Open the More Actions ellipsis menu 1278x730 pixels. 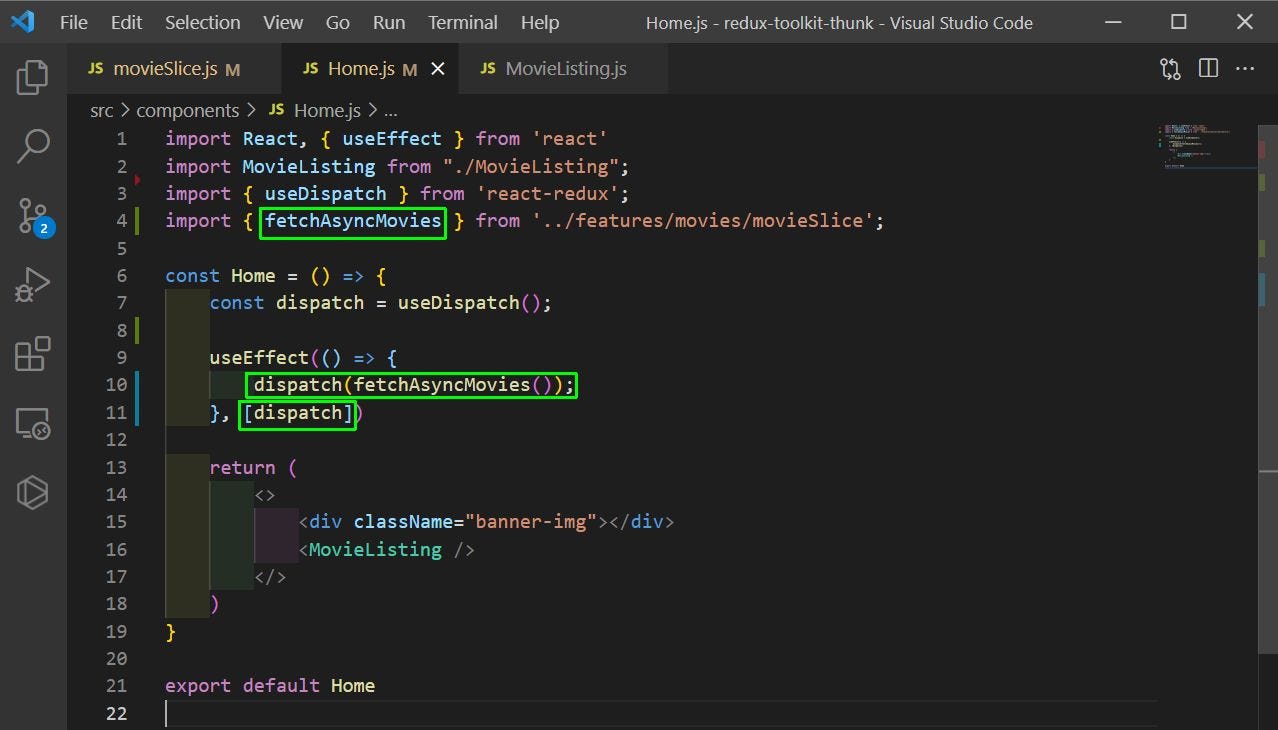click(1245, 68)
